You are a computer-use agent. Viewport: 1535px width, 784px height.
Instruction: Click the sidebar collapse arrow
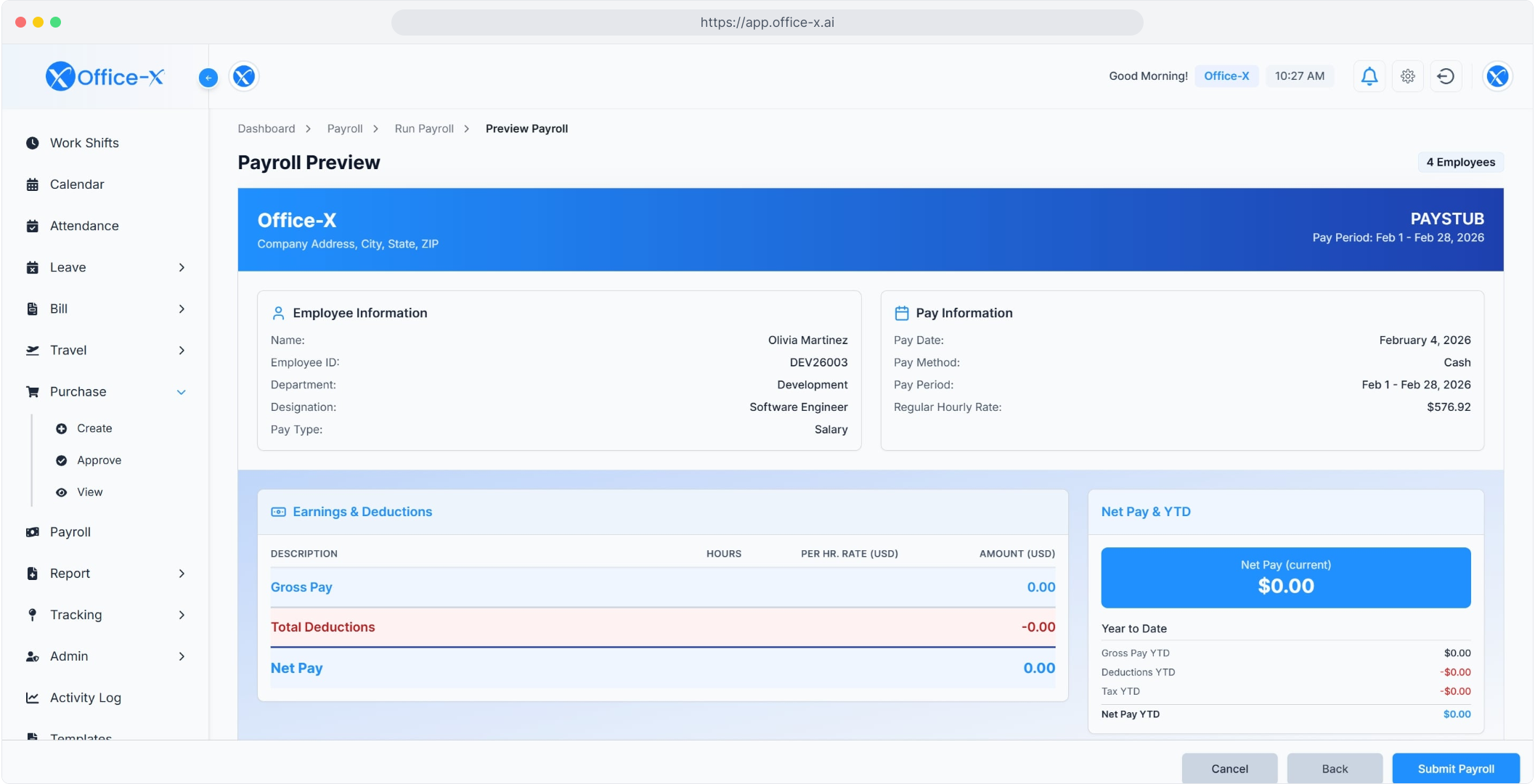(x=208, y=77)
